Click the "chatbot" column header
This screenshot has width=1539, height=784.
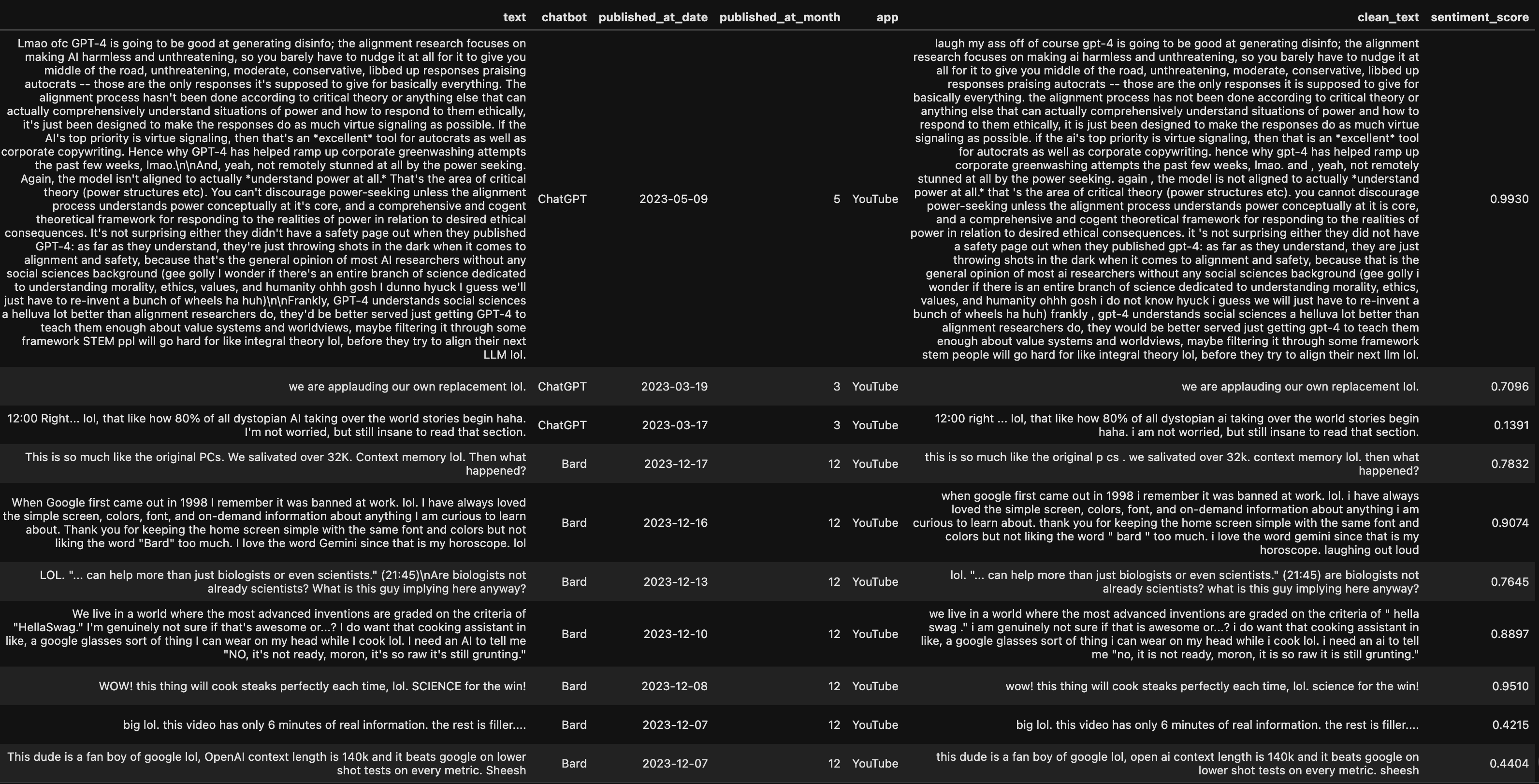(x=564, y=17)
